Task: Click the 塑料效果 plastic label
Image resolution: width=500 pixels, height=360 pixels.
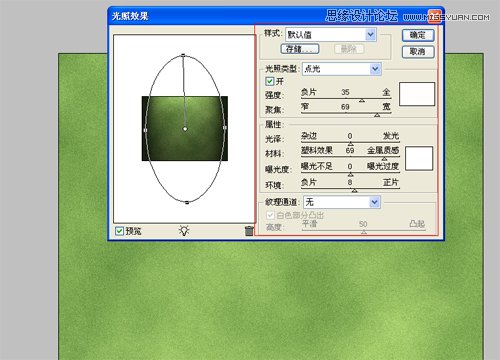Action: click(317, 150)
